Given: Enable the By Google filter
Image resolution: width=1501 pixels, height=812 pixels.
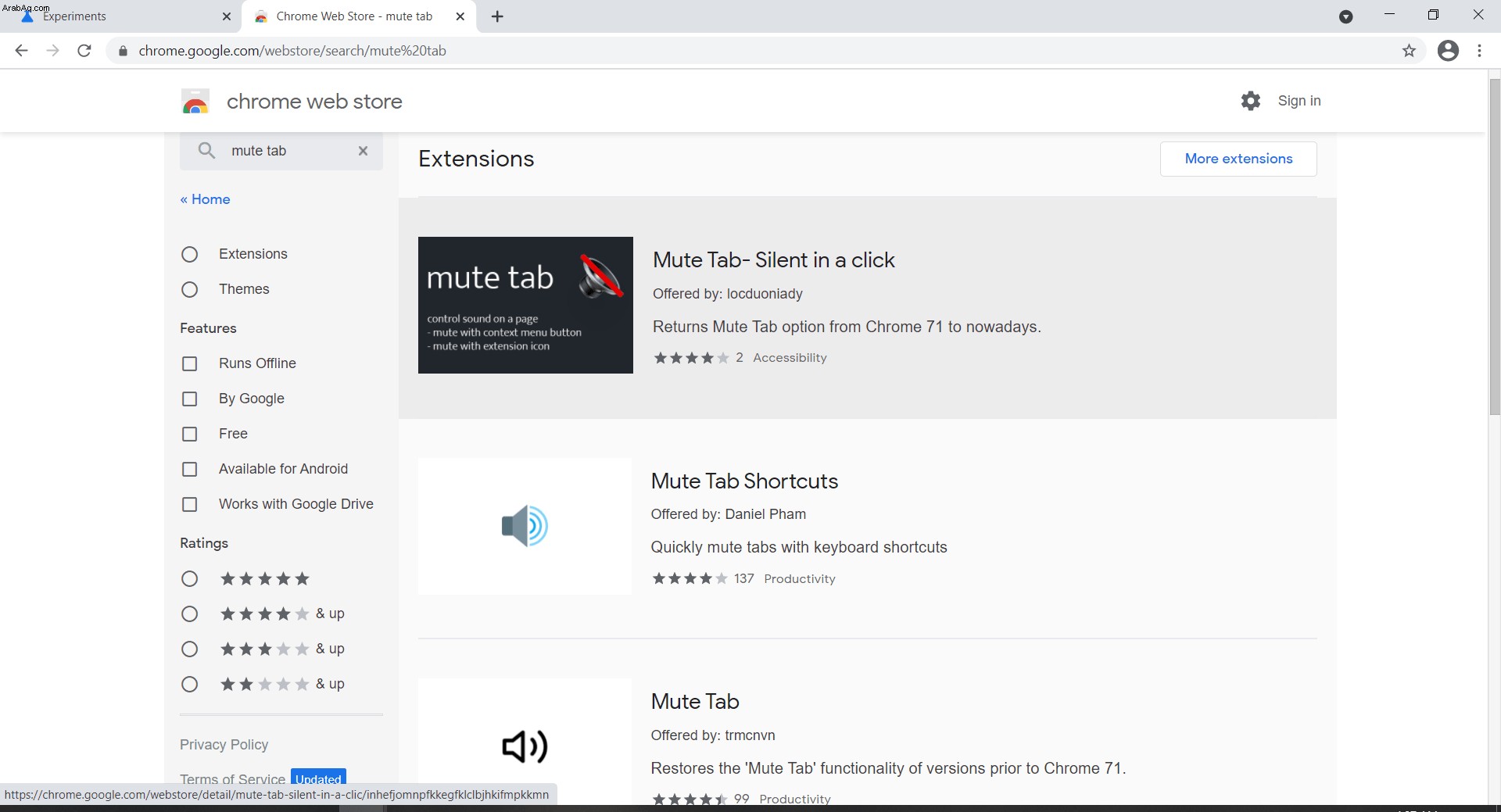Looking at the screenshot, I should (189, 399).
